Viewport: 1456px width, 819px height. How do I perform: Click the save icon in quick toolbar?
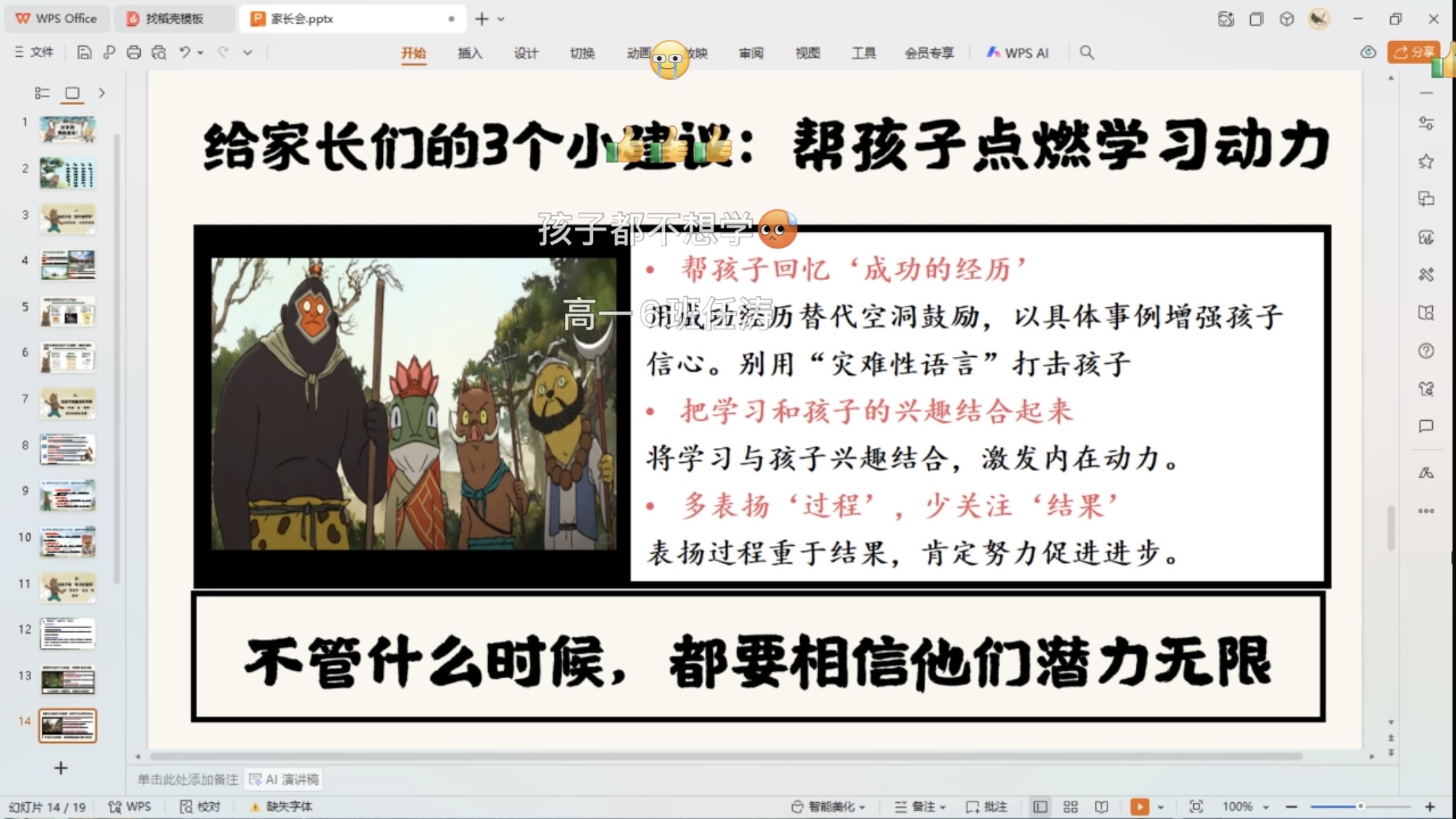pyautogui.click(x=84, y=52)
